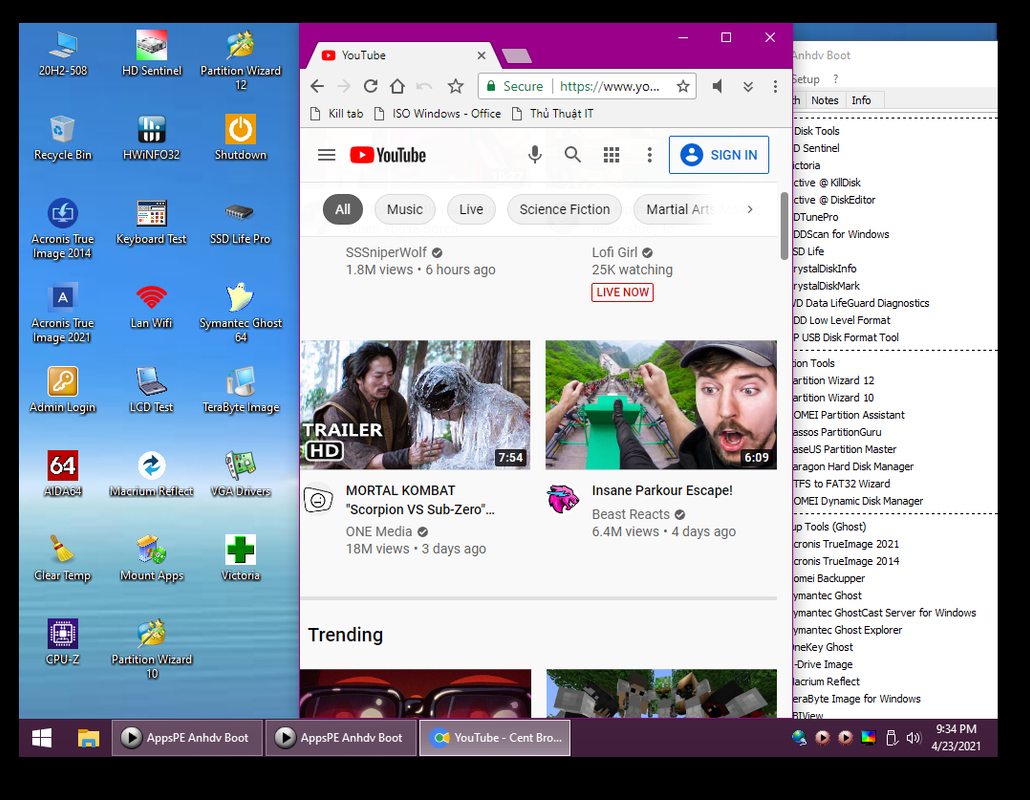
Task: Select the Music filter chip
Action: click(x=405, y=210)
